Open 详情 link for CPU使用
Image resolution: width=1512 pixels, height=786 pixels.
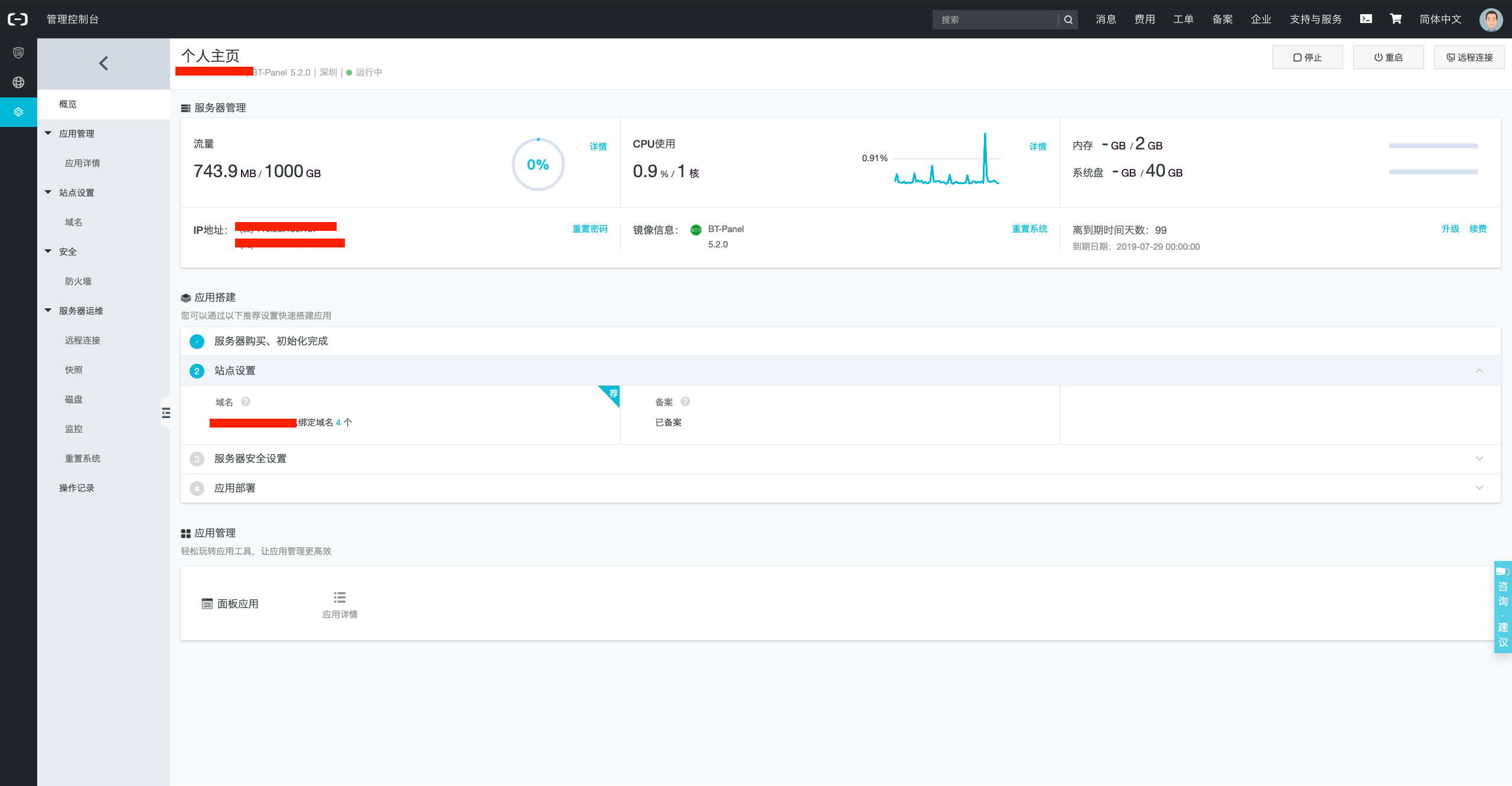[1038, 146]
